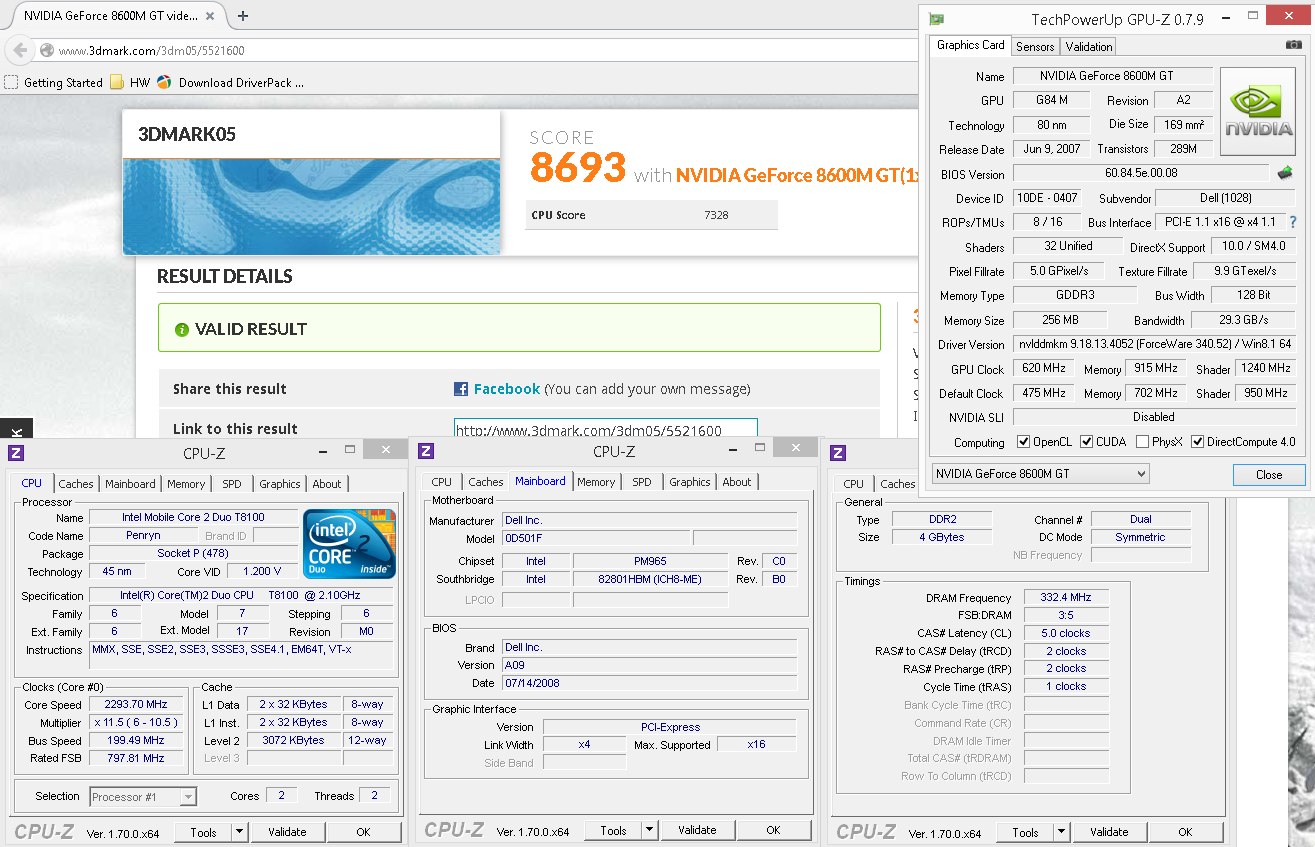The width and height of the screenshot is (1315, 847).
Task: Click the GPU-Z title bar app icon
Action: click(936, 19)
